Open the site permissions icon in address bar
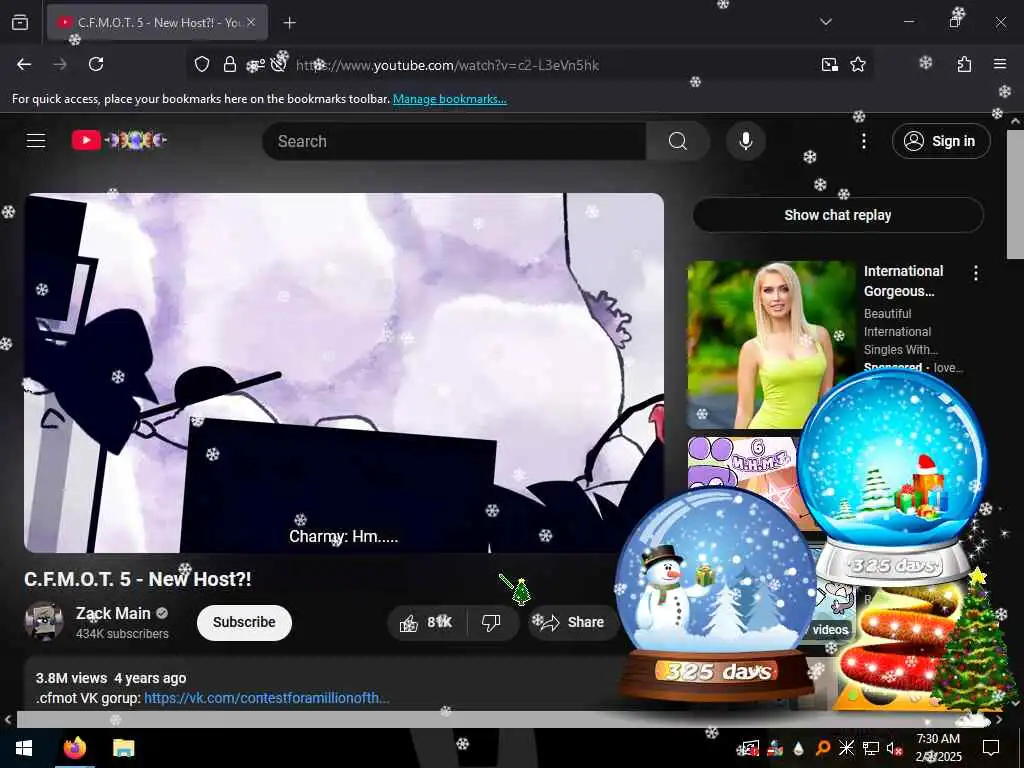Image resolution: width=1024 pixels, height=768 pixels. pos(255,64)
